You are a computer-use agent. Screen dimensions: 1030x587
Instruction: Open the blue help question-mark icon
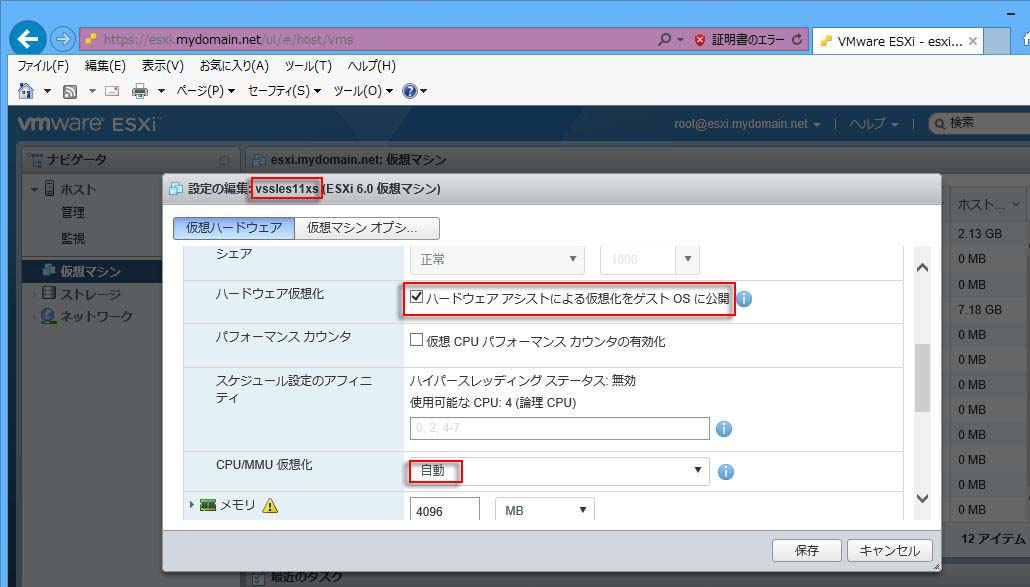click(x=410, y=91)
